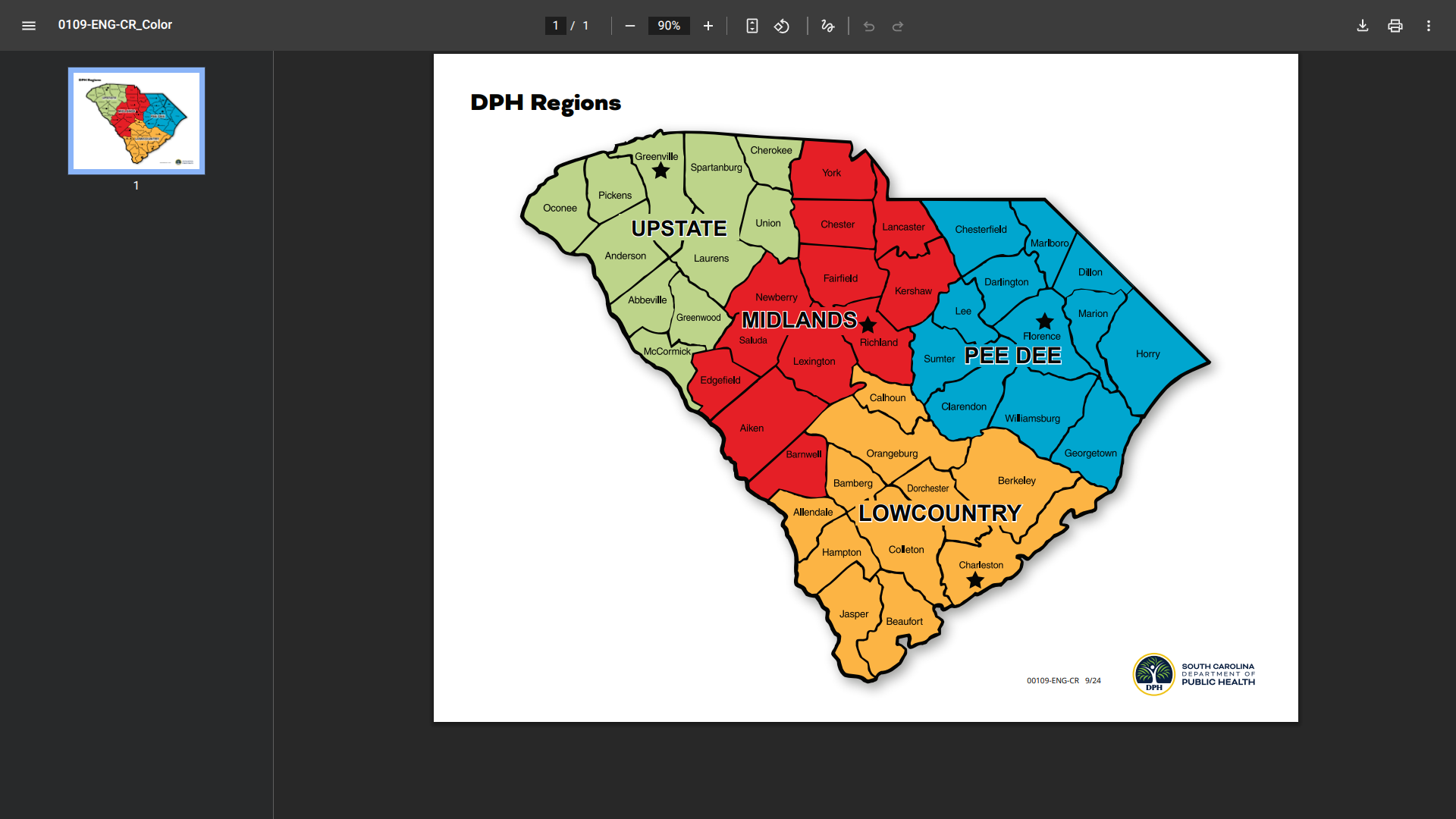Screen dimensions: 1456x819
Task: Click the page number input field
Action: tap(555, 26)
